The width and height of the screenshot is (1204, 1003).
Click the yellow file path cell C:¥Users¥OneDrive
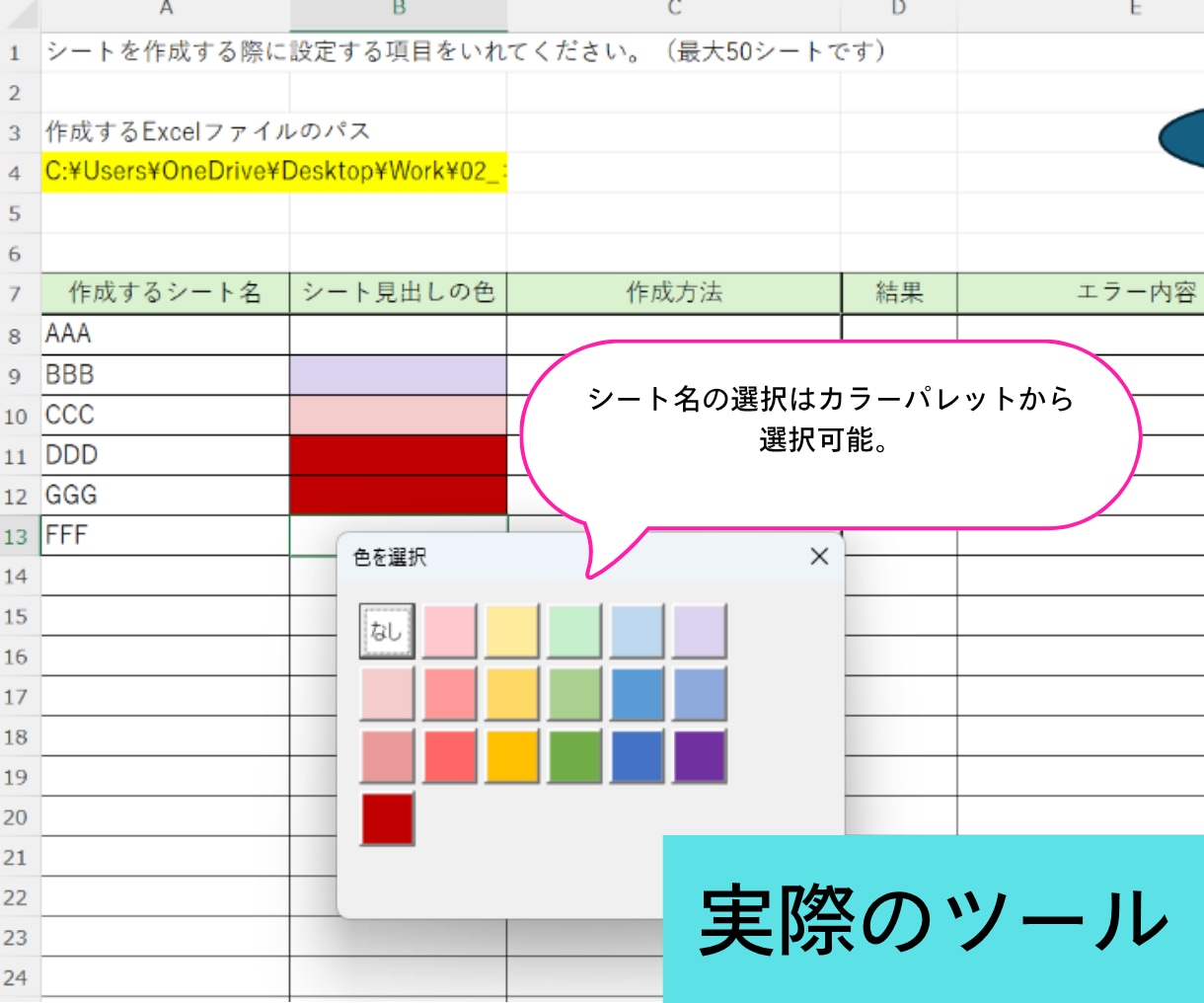point(274,172)
